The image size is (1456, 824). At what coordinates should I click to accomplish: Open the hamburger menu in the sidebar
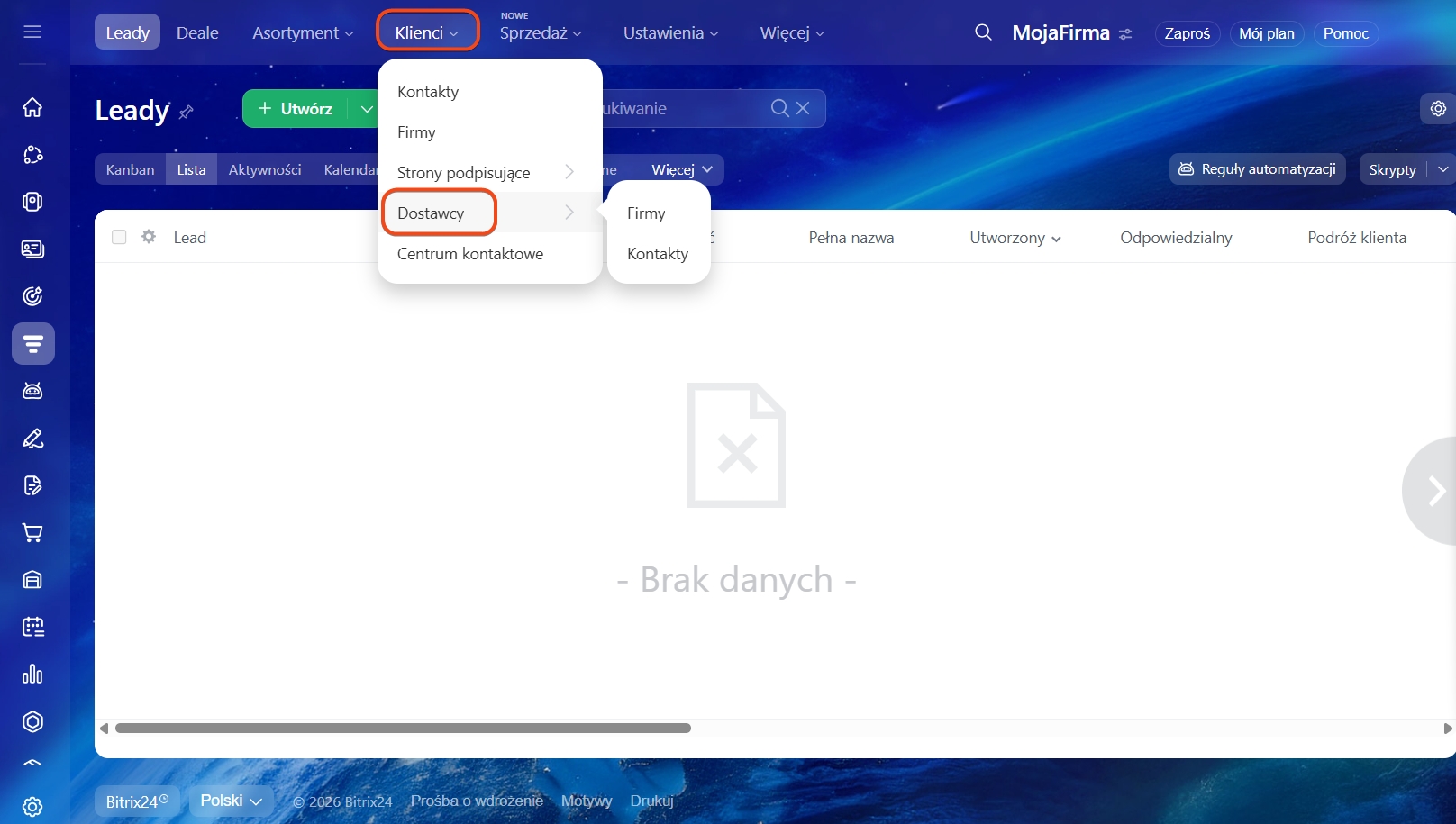tap(32, 32)
